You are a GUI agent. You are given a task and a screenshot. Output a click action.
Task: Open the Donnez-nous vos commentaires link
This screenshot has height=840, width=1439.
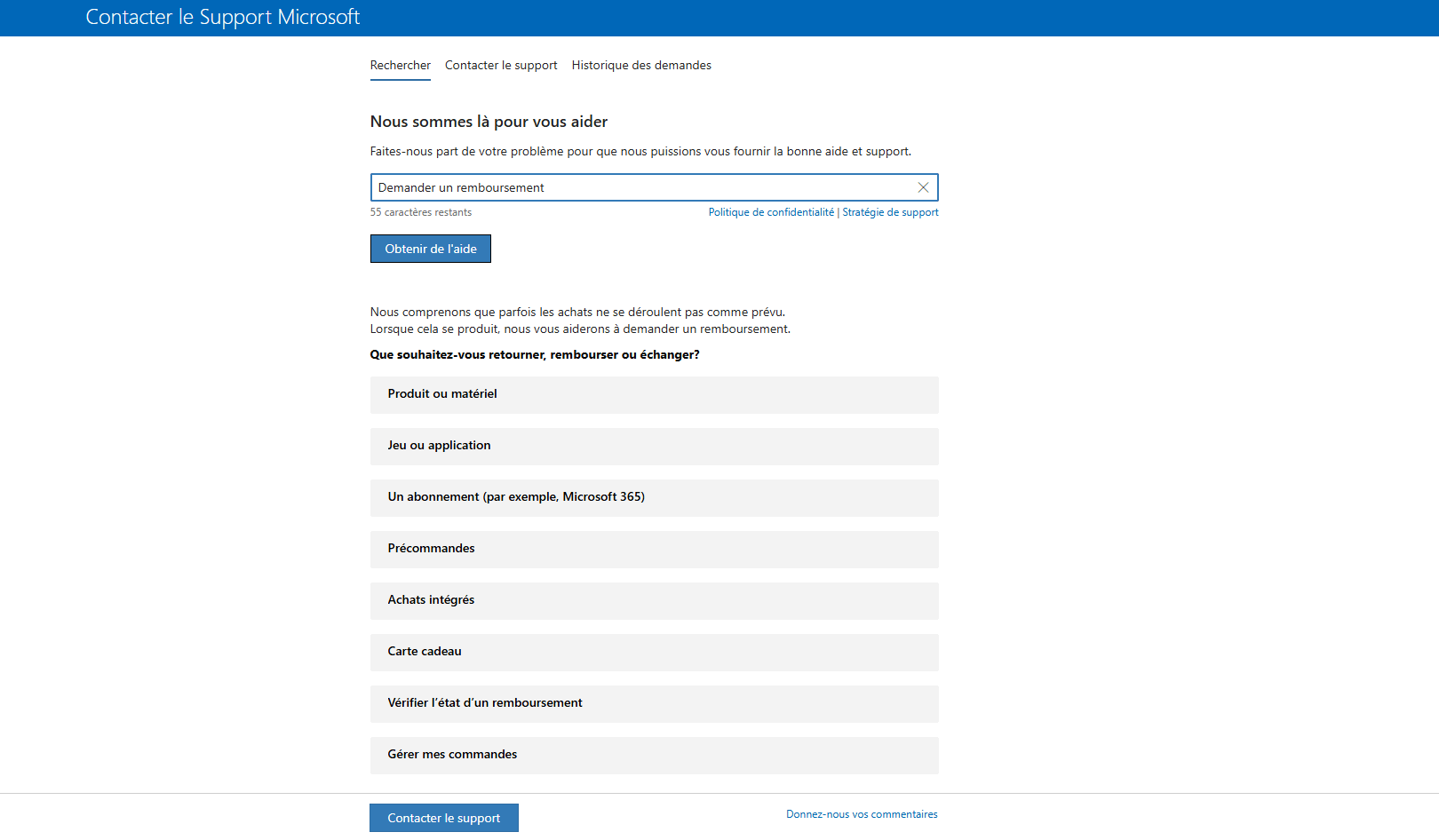coord(862,814)
